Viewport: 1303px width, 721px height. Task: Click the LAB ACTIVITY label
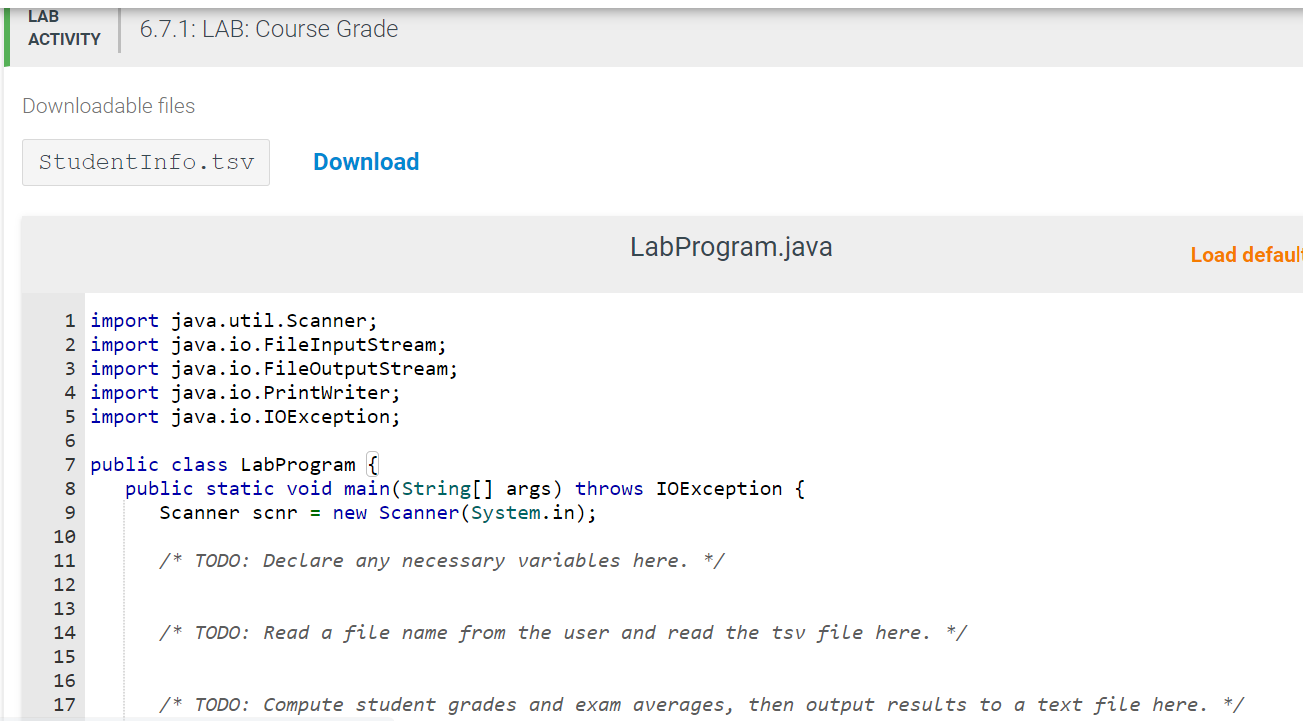(64, 28)
